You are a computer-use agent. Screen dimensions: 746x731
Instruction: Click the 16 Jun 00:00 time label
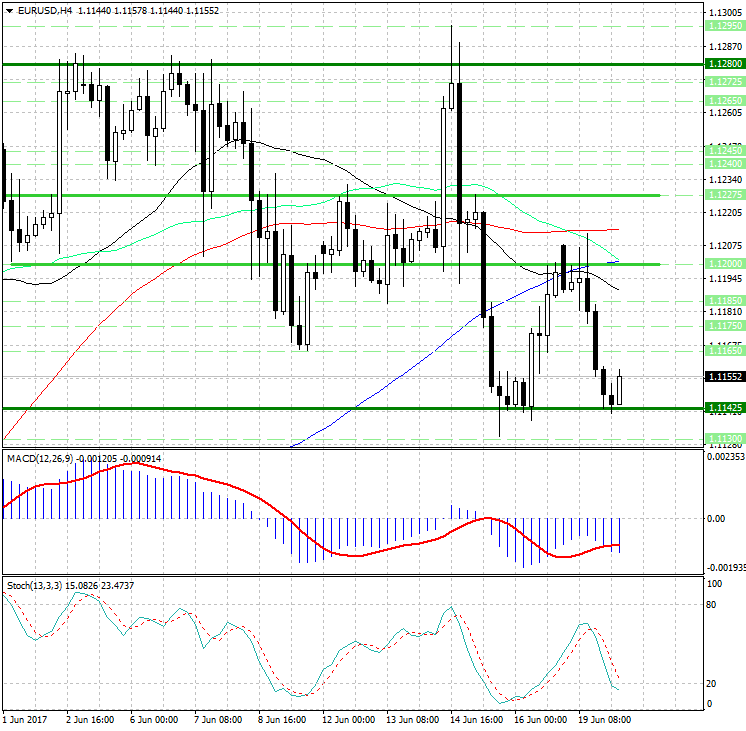point(540,719)
